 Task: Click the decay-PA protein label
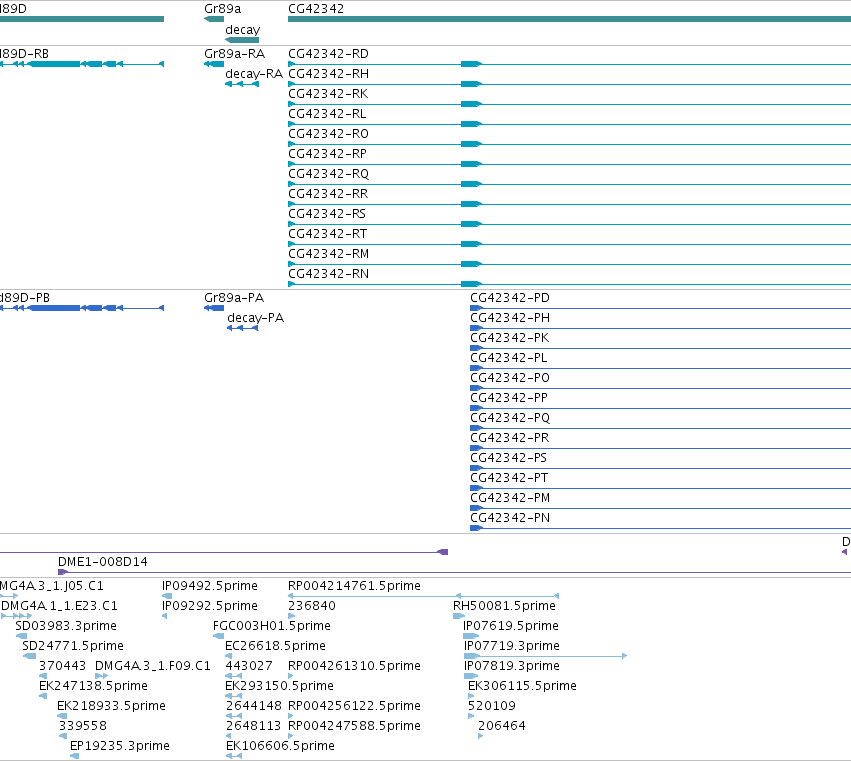pyautogui.click(x=255, y=318)
